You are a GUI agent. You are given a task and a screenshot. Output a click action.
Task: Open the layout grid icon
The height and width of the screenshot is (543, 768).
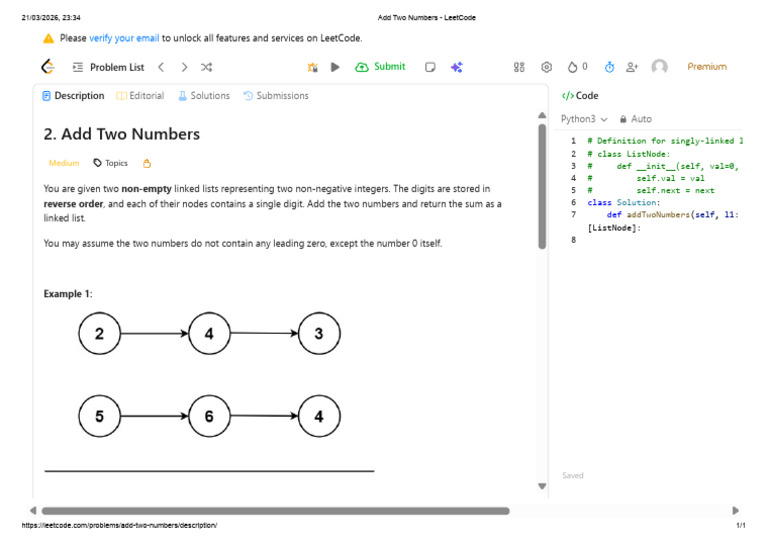point(519,67)
